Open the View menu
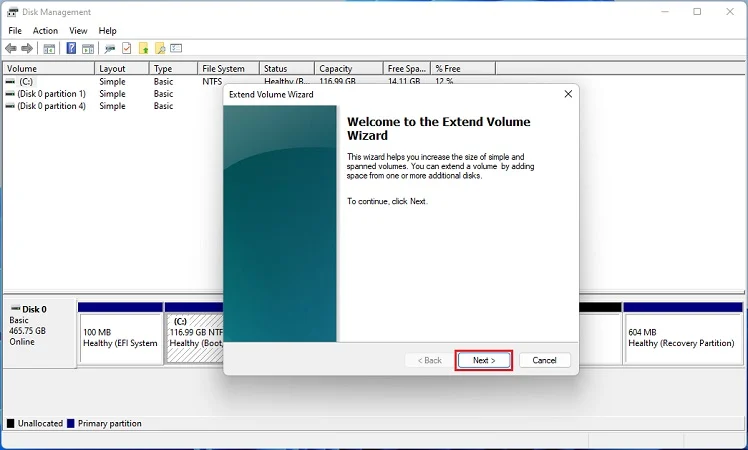 coord(78,31)
